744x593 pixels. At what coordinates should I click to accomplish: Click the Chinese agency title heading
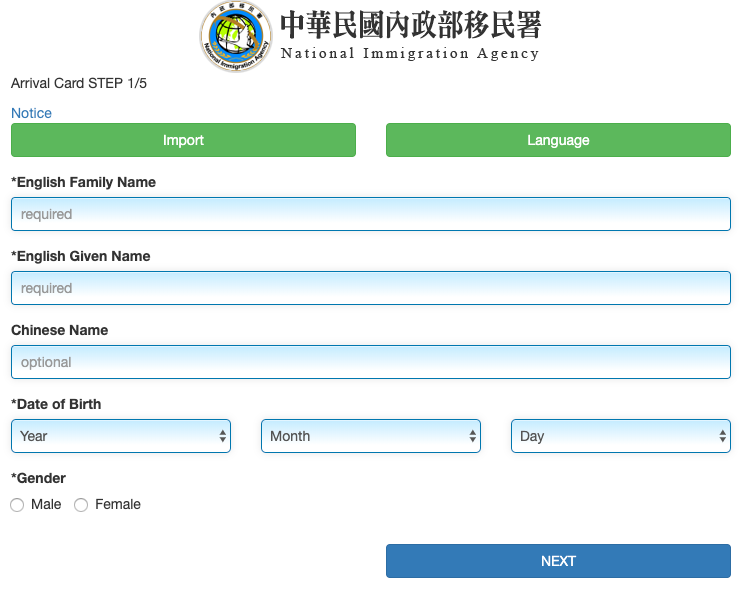click(x=410, y=25)
